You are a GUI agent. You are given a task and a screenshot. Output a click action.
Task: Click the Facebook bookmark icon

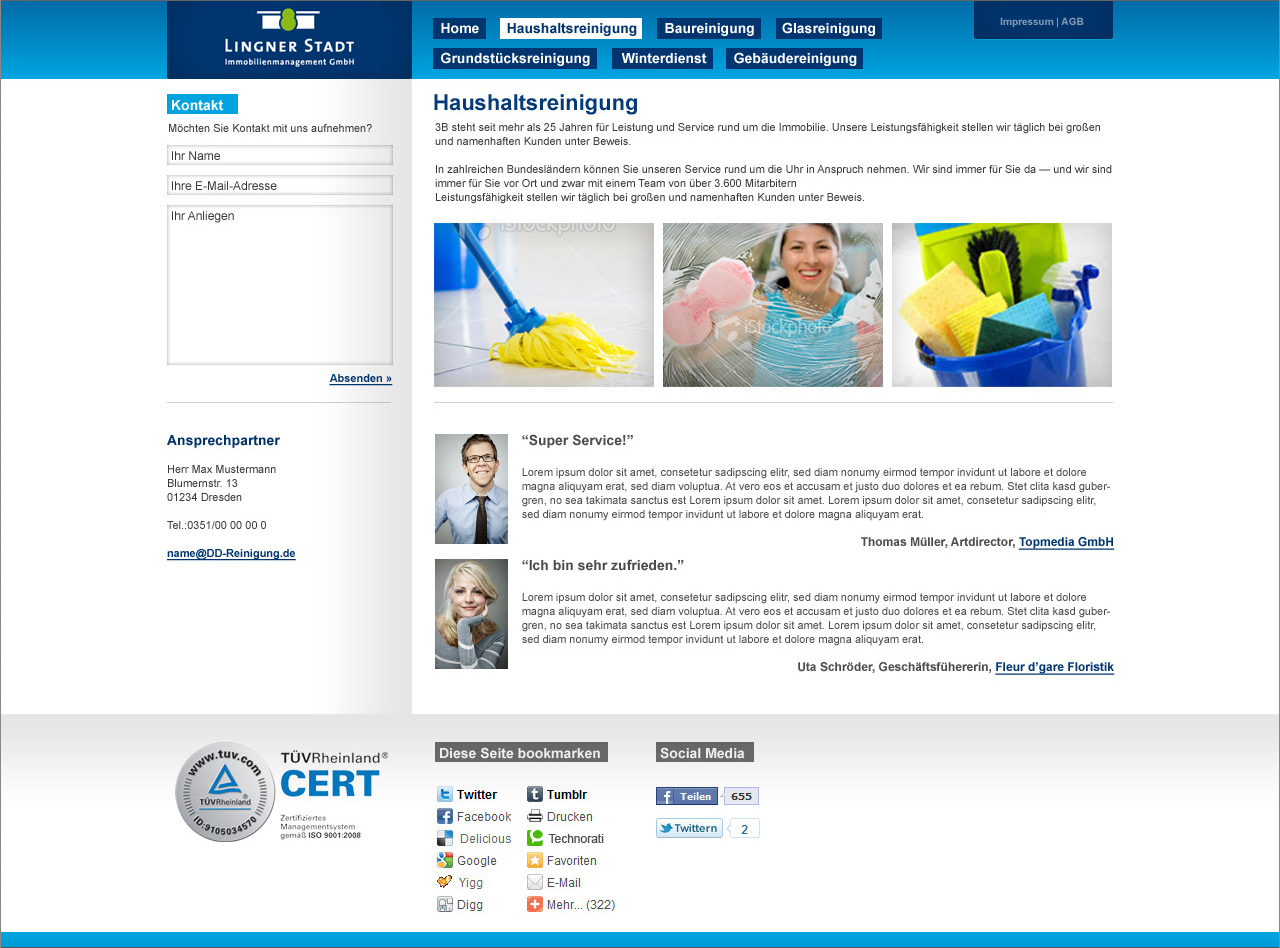(445, 817)
